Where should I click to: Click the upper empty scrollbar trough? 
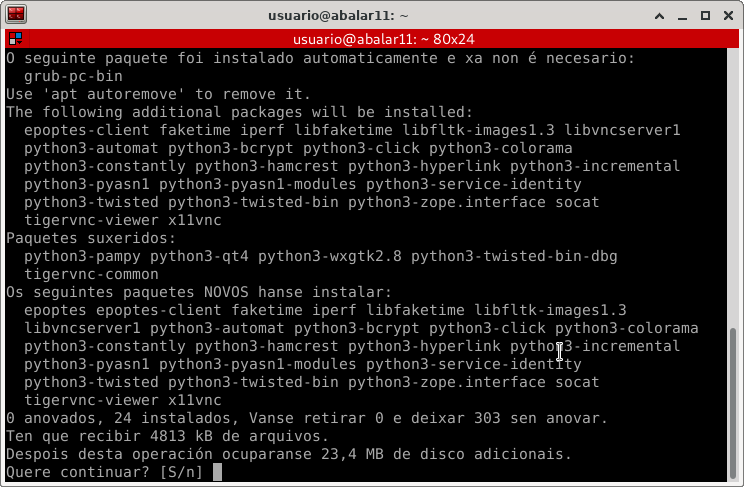(x=737, y=180)
